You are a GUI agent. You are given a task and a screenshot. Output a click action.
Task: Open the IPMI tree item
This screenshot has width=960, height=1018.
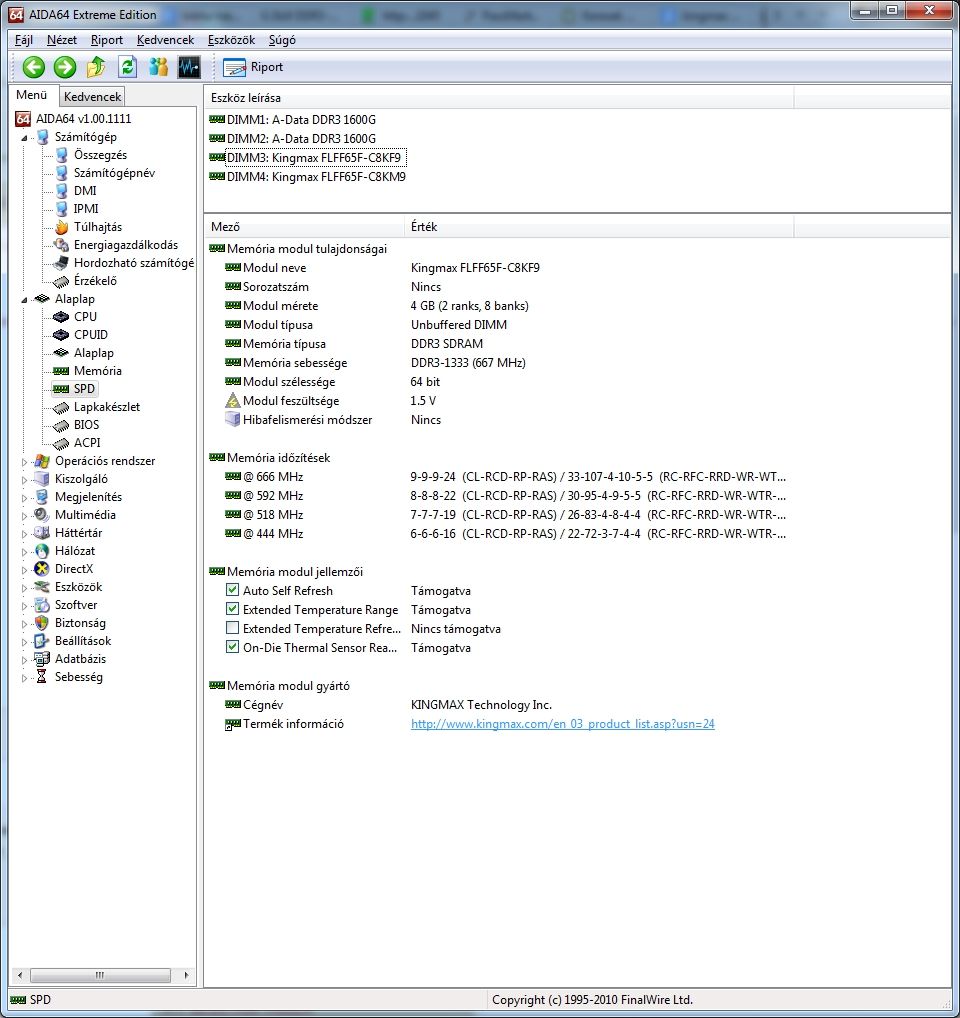coord(86,208)
